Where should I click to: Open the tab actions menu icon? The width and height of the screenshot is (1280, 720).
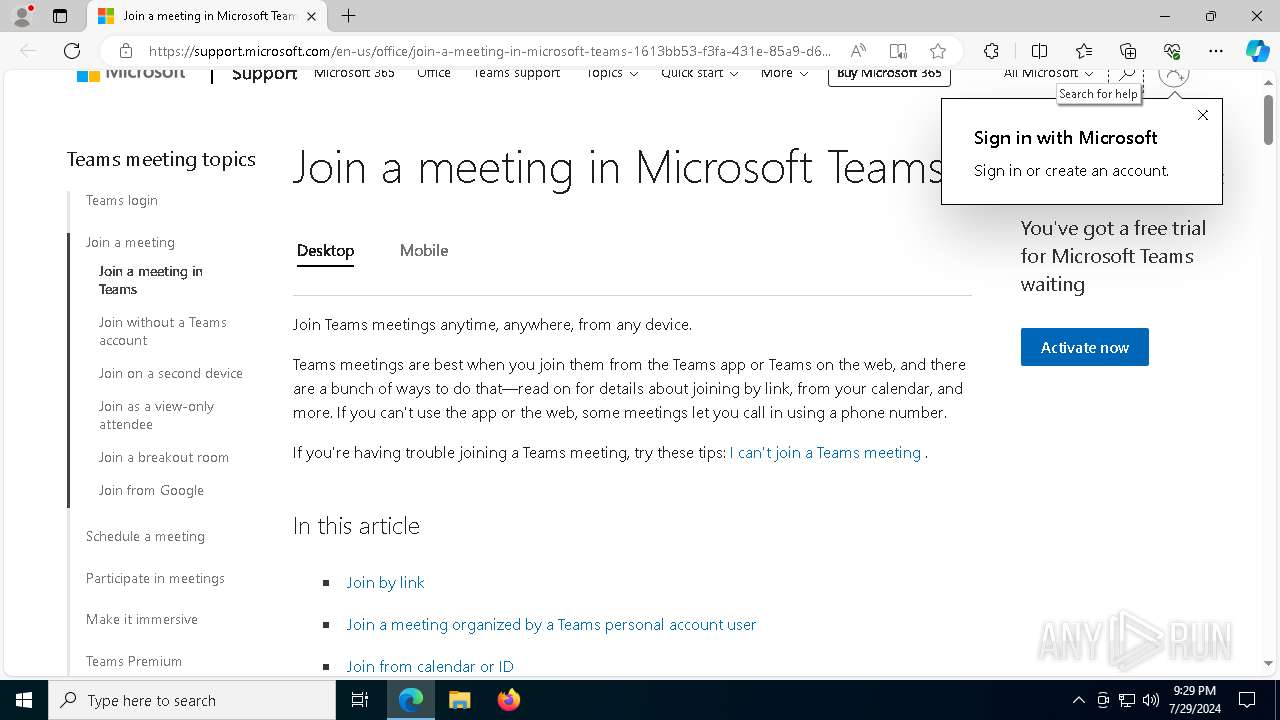pos(60,16)
